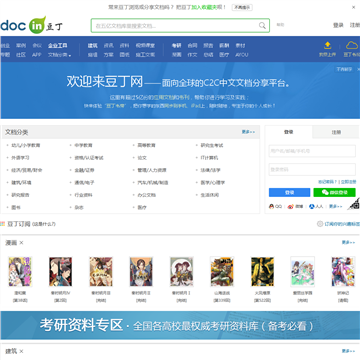Close the top favorites reminder bar

pos(354,7)
